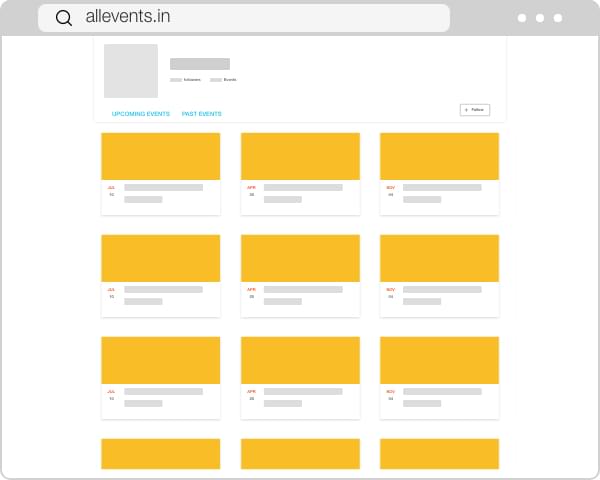Click the NOV date badge in second row
The image size is (600, 480).
pos(391,293)
